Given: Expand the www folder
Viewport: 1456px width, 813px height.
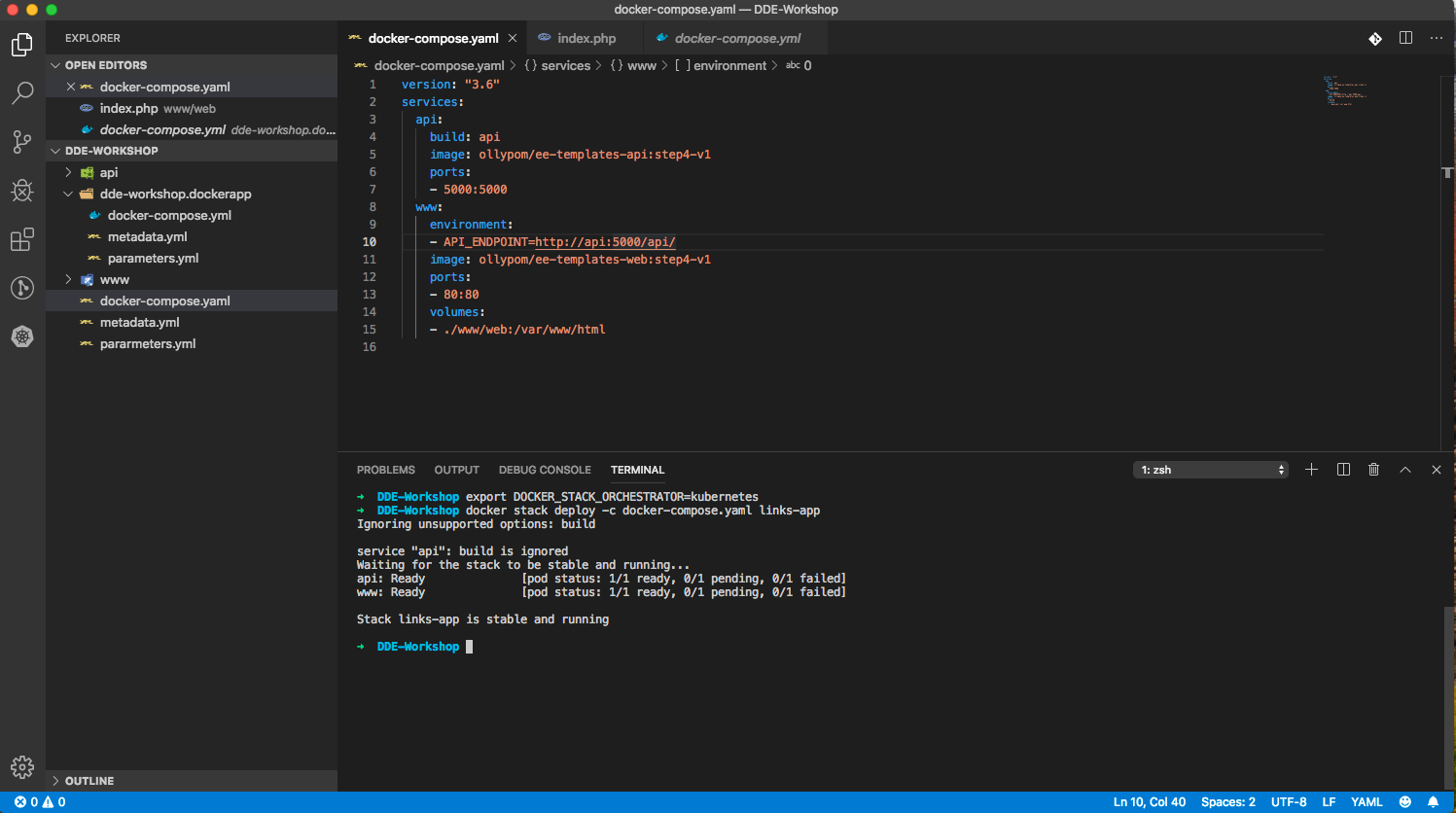Looking at the screenshot, I should (x=68, y=279).
